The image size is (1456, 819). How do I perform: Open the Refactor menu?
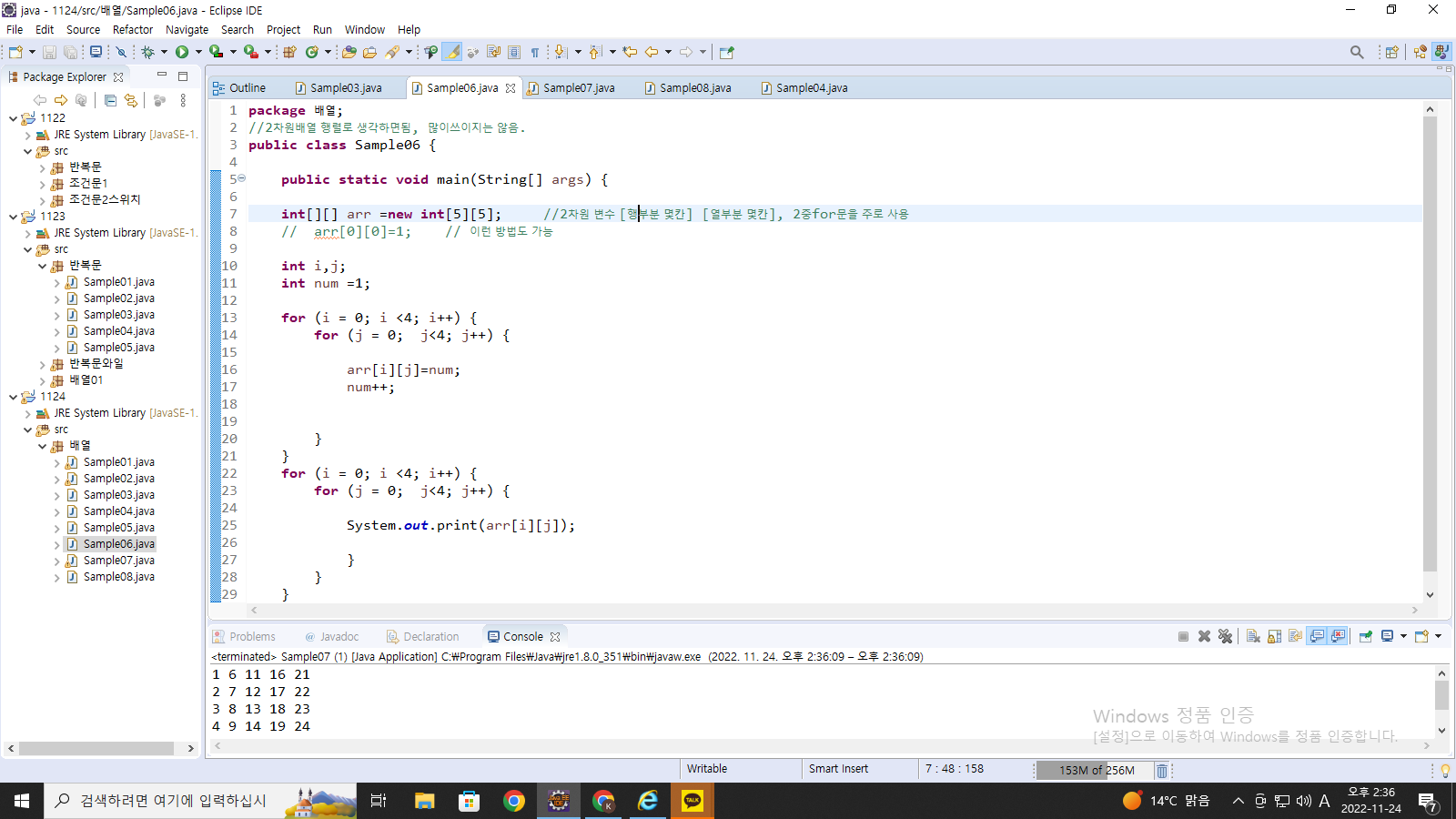tap(133, 29)
